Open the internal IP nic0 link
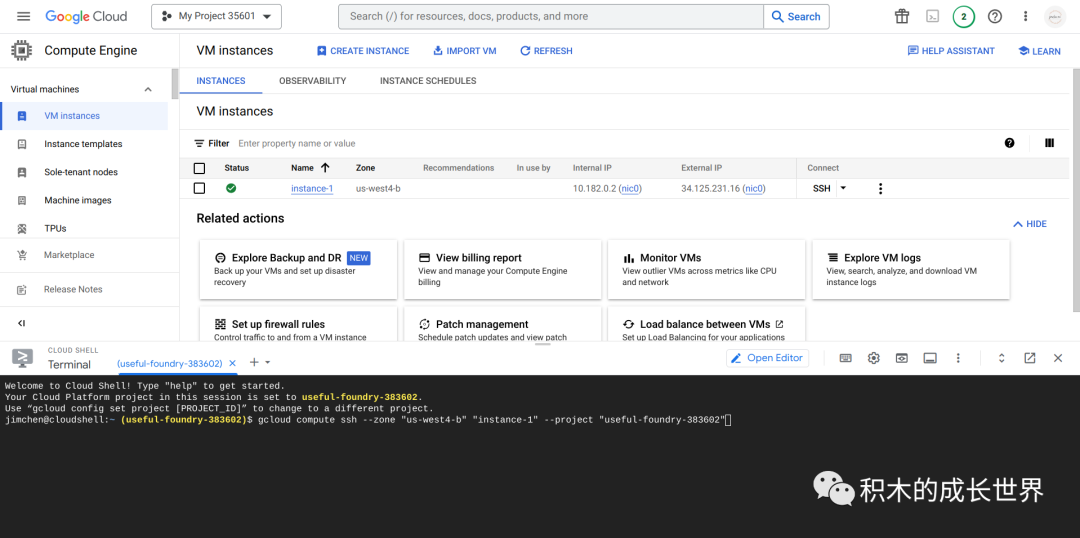The width and height of the screenshot is (1080, 538). 630,189
